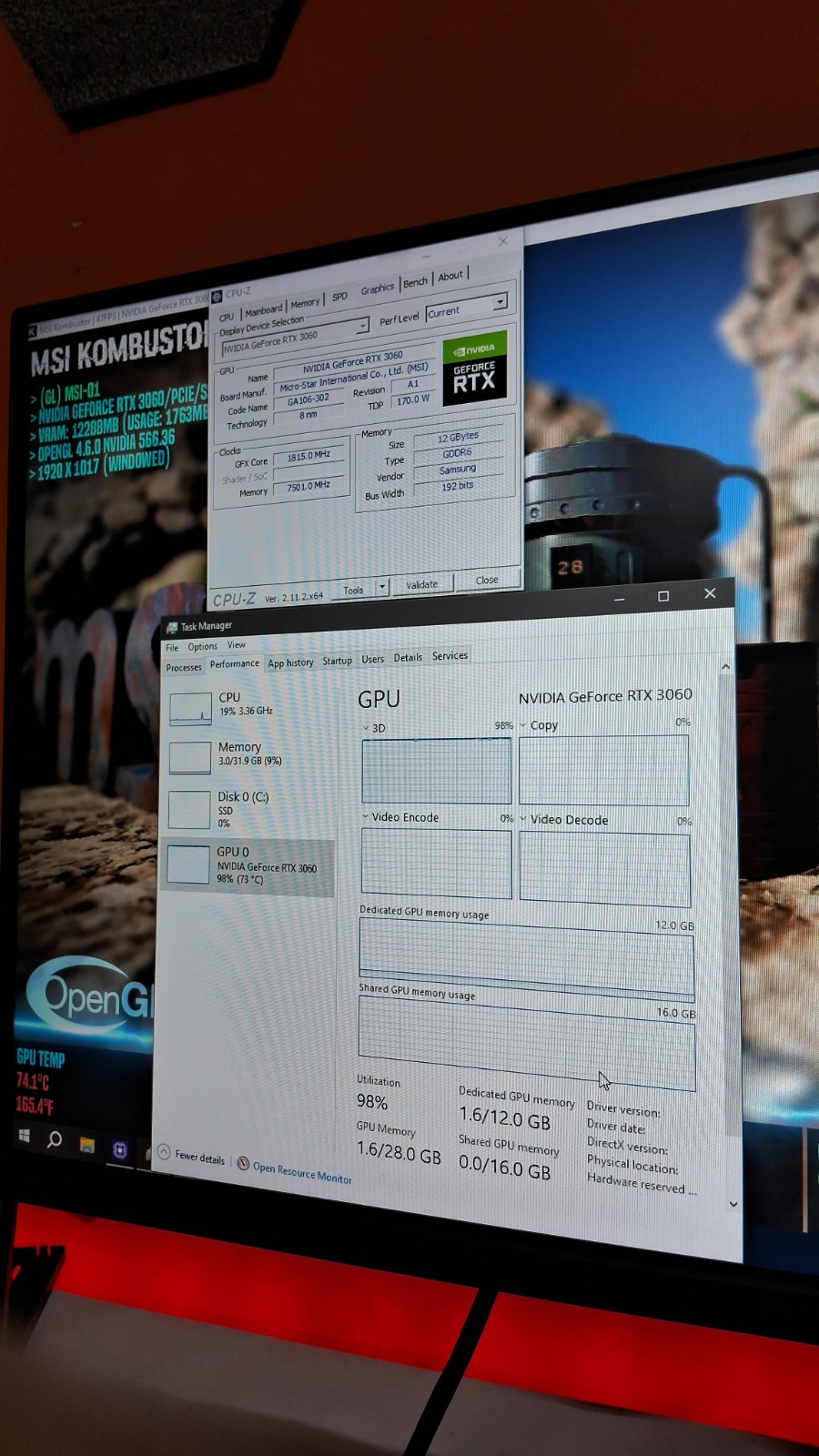Click the '170.0 W' TDP value
This screenshot has width=819, height=1456.
[412, 399]
